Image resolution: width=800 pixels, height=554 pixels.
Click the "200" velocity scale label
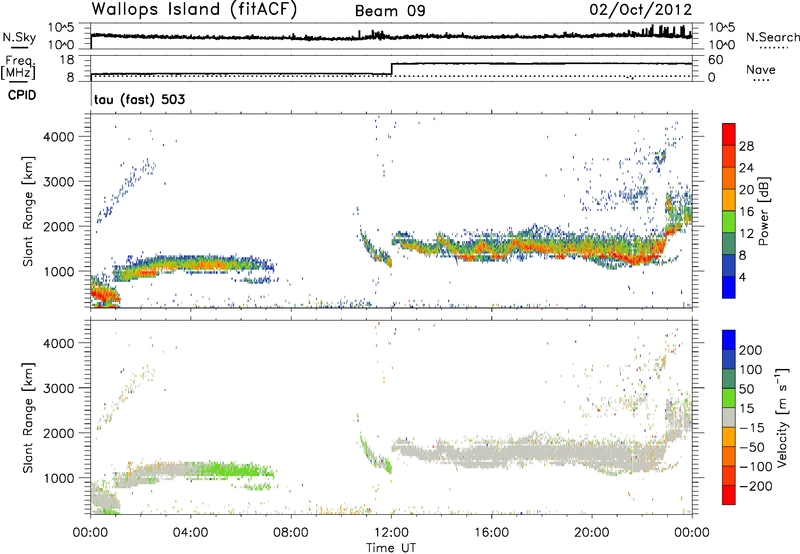750,350
